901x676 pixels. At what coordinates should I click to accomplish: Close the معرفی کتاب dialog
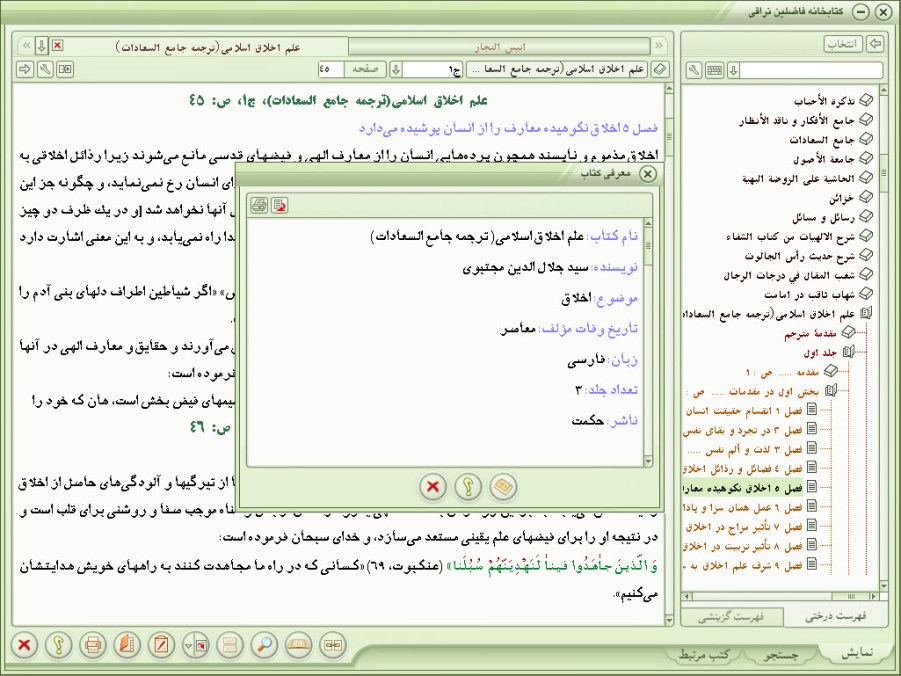pos(648,174)
